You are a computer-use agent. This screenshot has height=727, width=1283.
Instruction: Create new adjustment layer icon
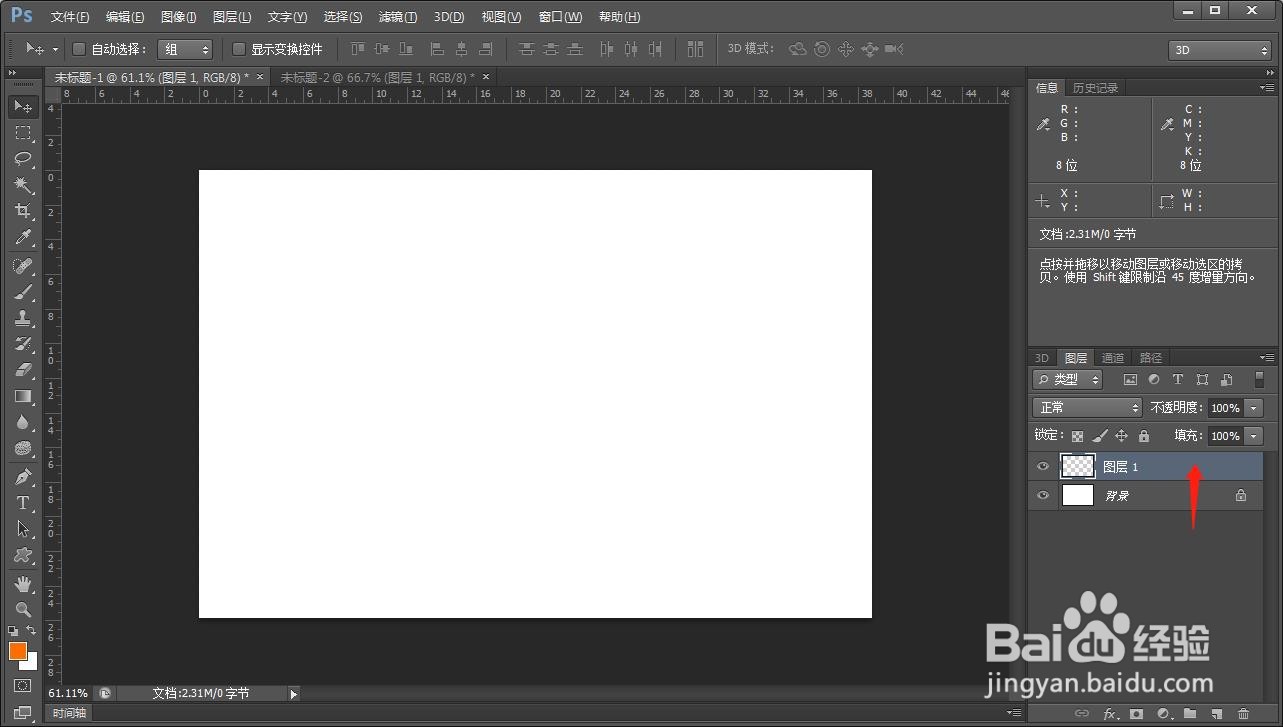coord(1163,714)
